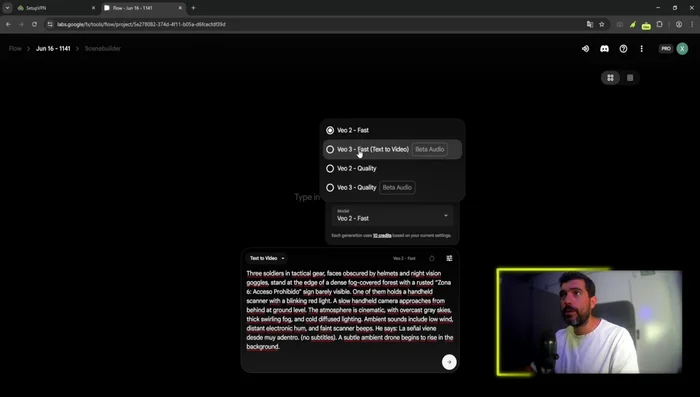Close the SetupVPN tab
The width and height of the screenshot is (700, 397).
[93, 8]
